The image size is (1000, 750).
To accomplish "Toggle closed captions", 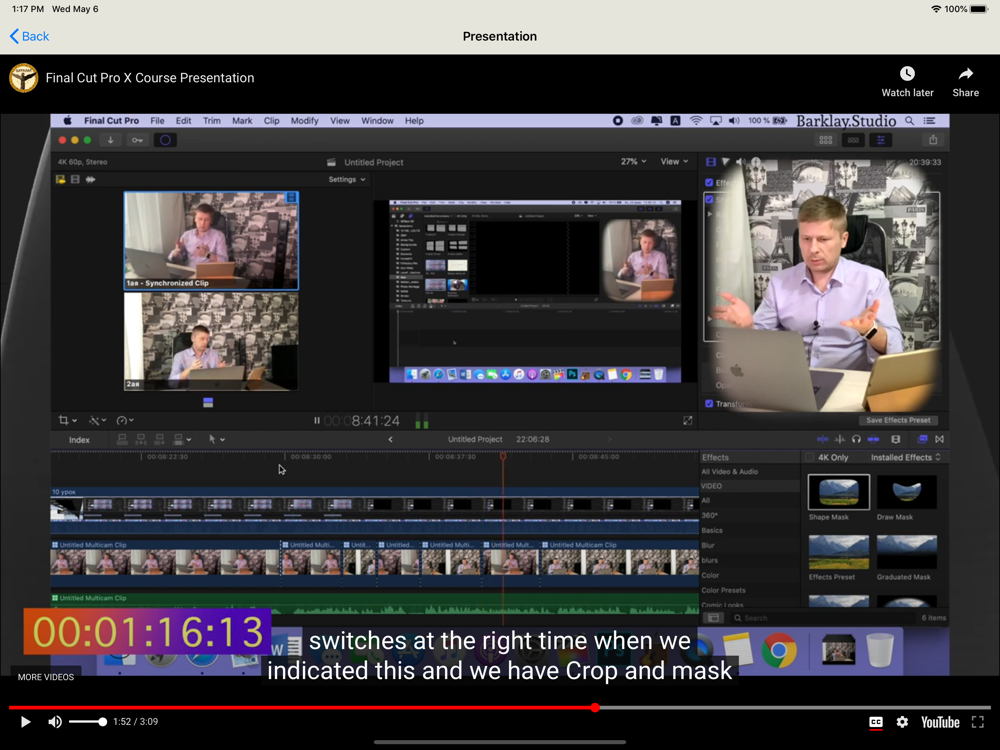I will tap(876, 722).
